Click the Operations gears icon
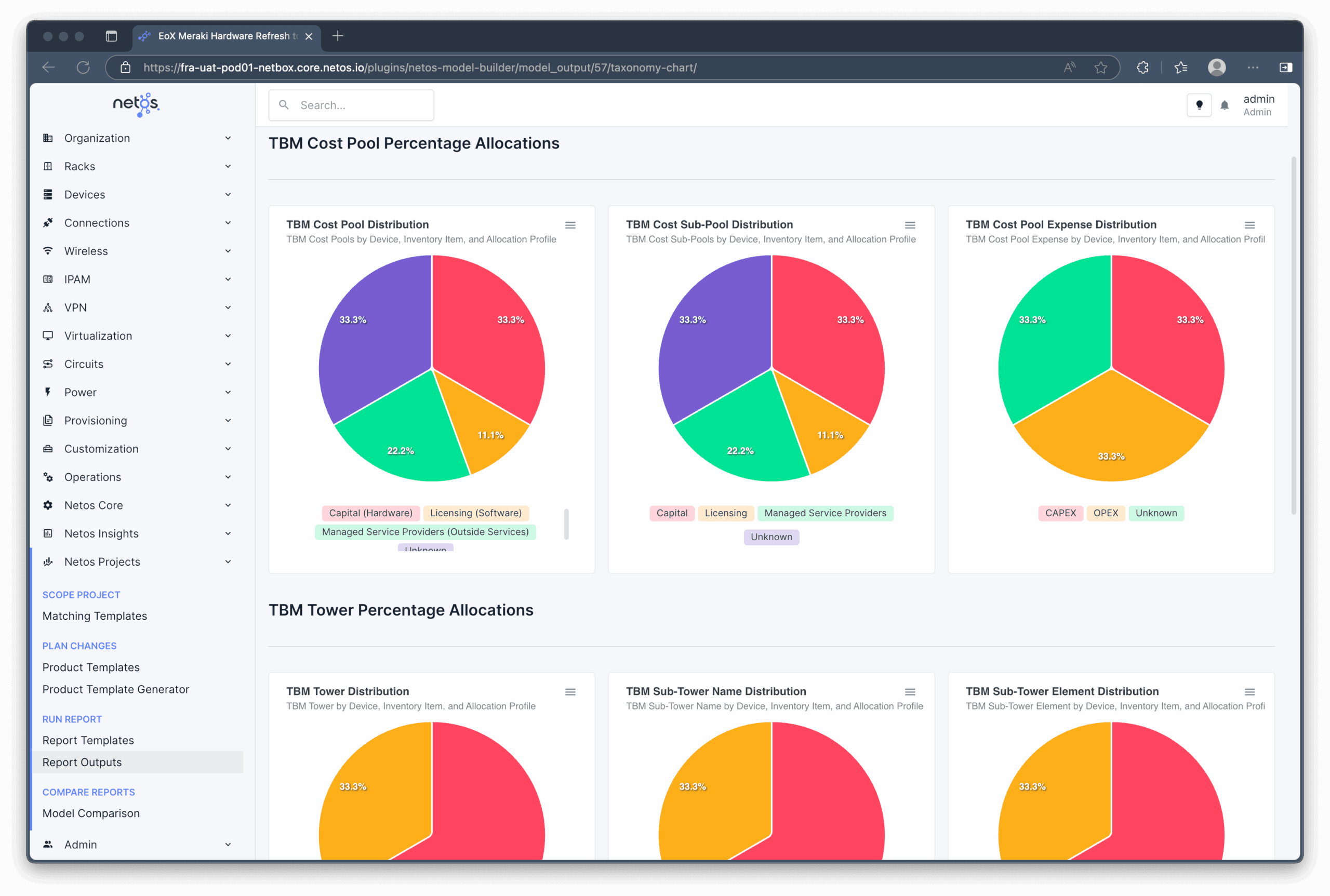Screen dimensions: 1330x896 click(x=48, y=477)
